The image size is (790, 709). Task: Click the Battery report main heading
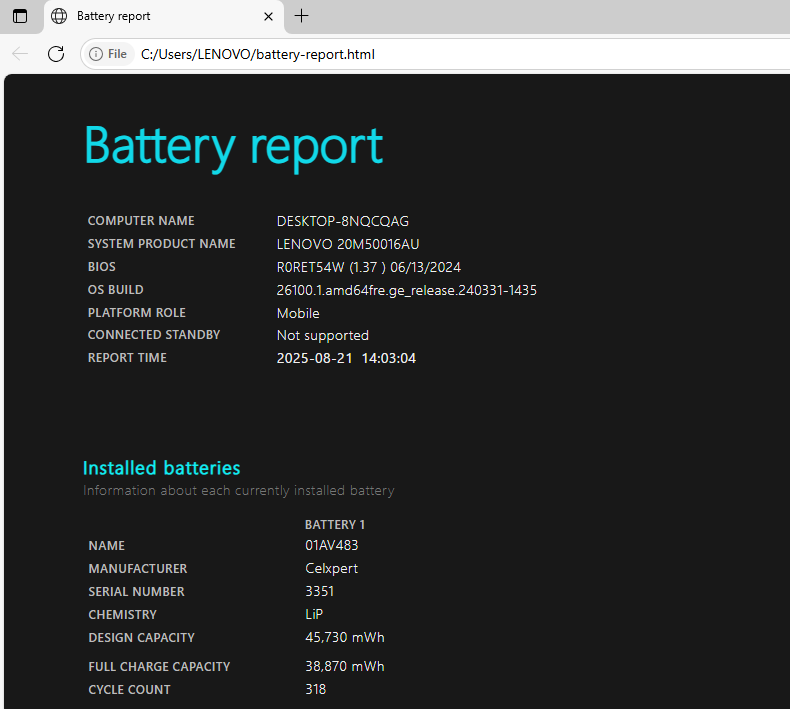233,146
